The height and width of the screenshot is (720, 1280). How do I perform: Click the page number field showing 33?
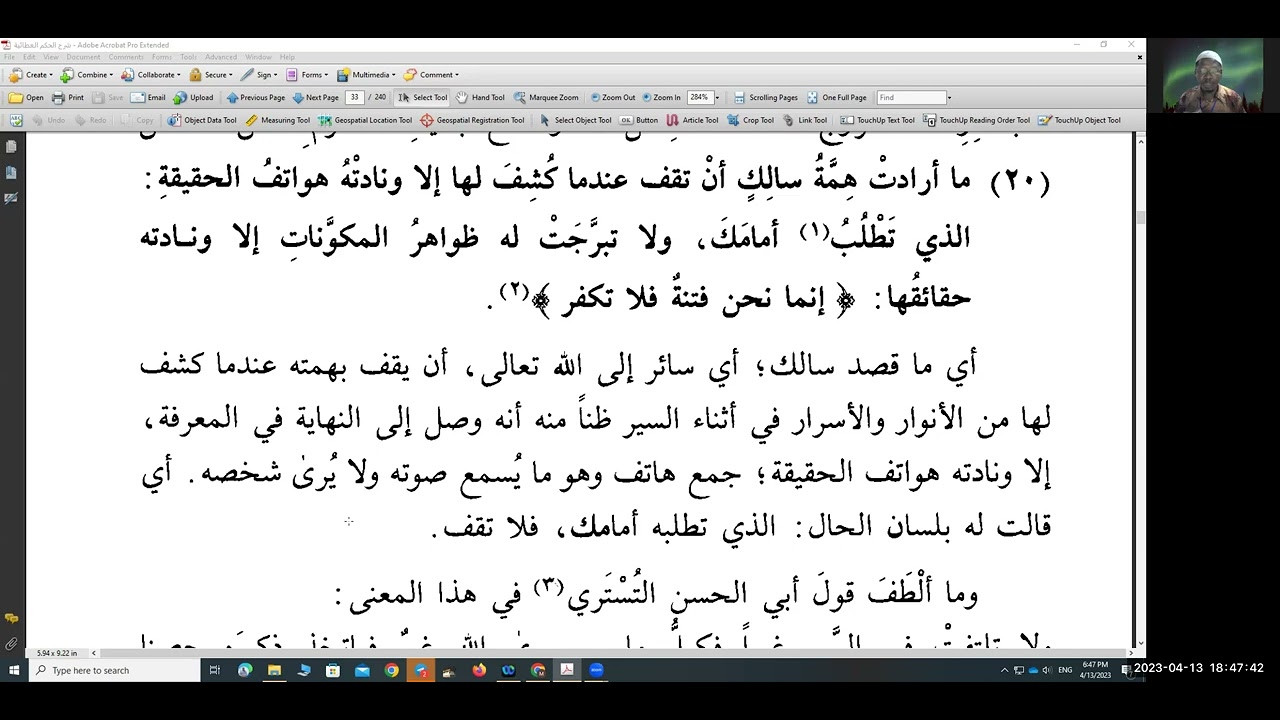click(x=354, y=97)
